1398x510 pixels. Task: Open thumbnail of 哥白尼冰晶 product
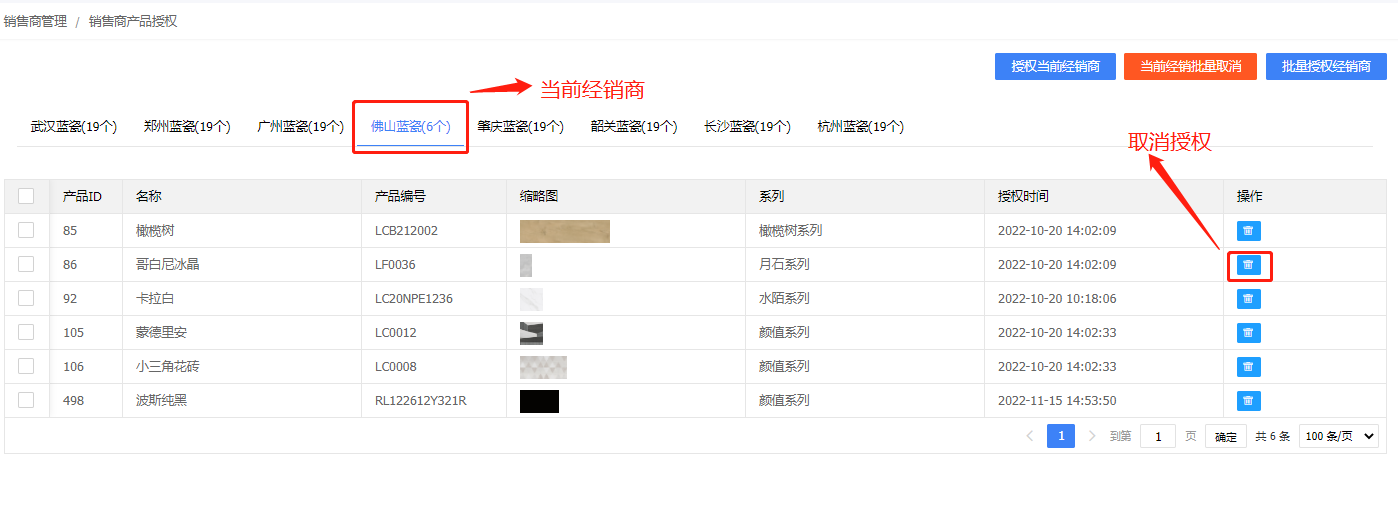[x=526, y=265]
